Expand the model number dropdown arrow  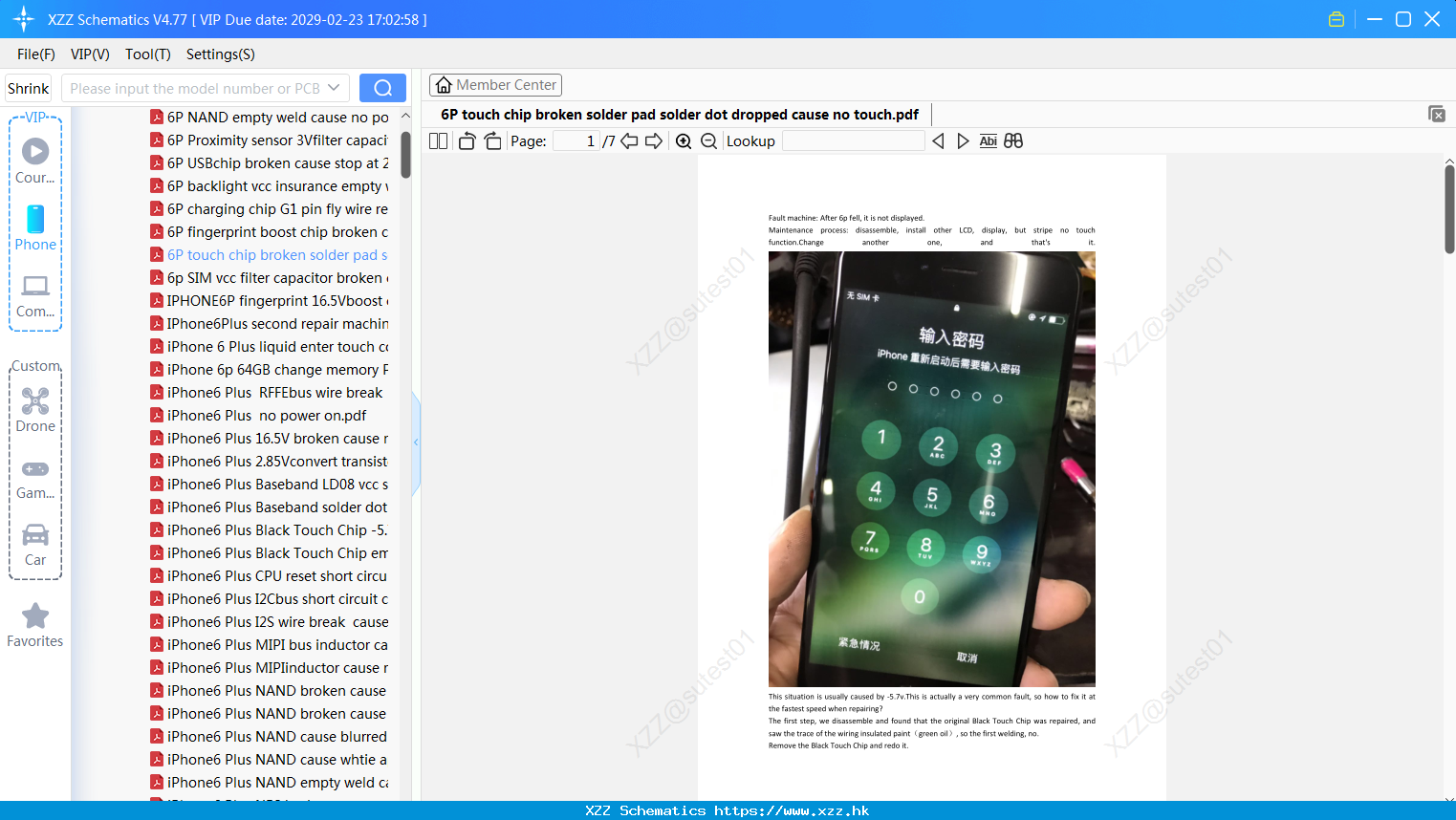(x=334, y=88)
